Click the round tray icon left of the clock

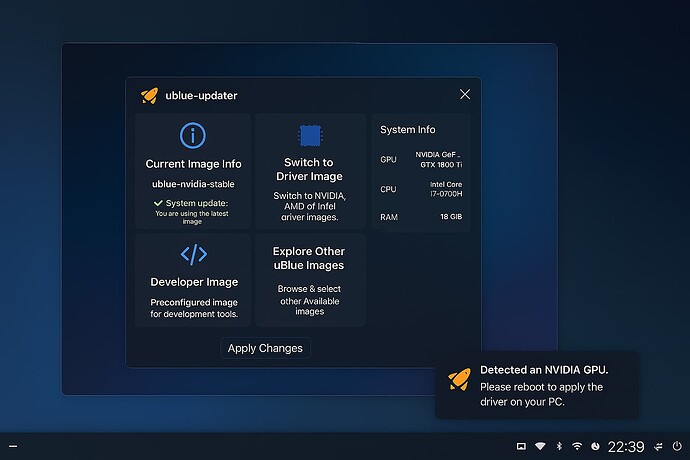(x=595, y=446)
